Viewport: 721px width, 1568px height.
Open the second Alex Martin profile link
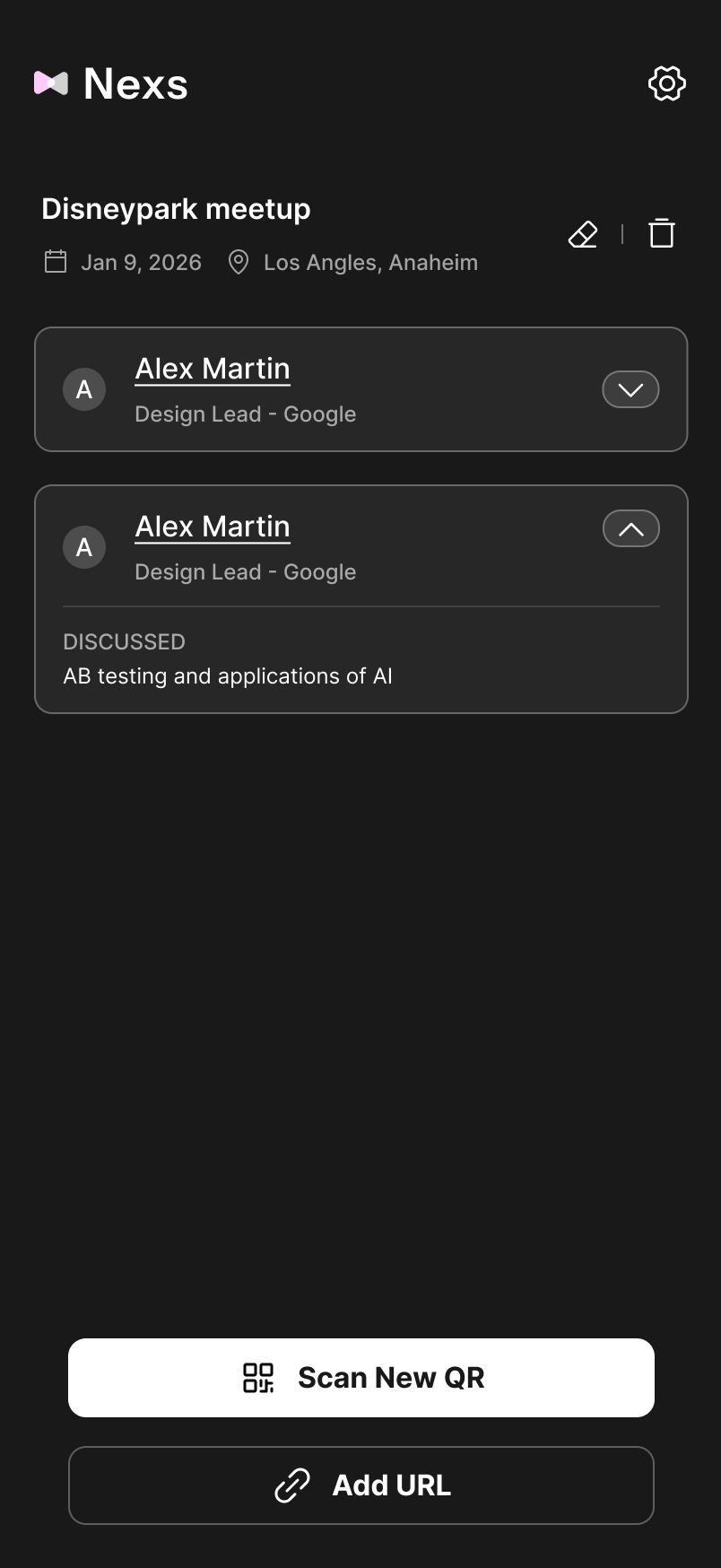click(212, 527)
